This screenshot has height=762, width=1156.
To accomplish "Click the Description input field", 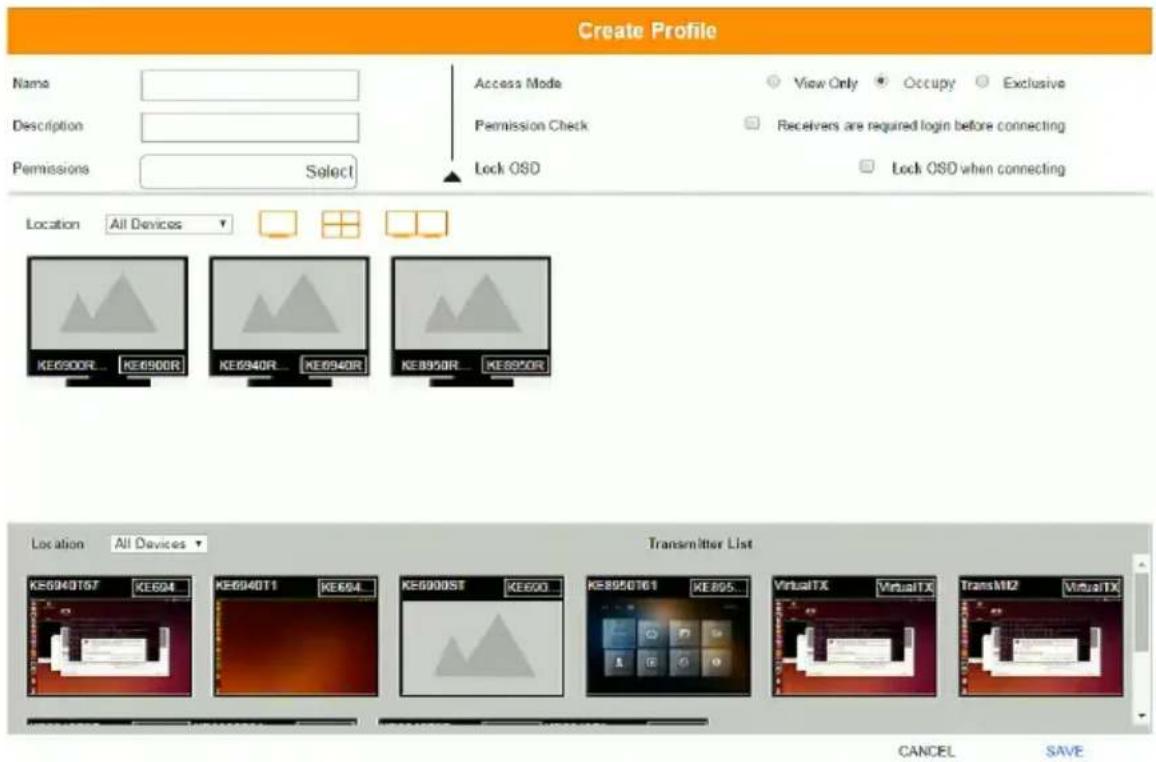I will (x=250, y=127).
